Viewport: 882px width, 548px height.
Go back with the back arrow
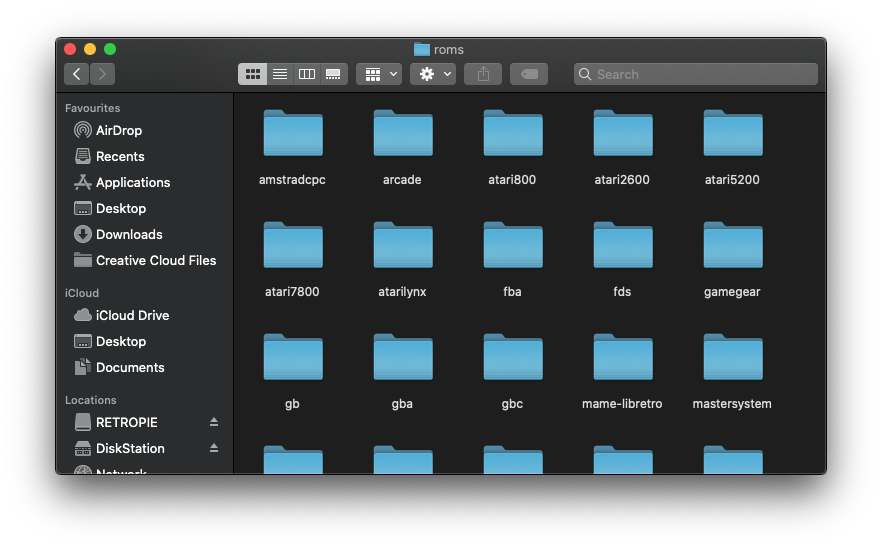(x=76, y=74)
